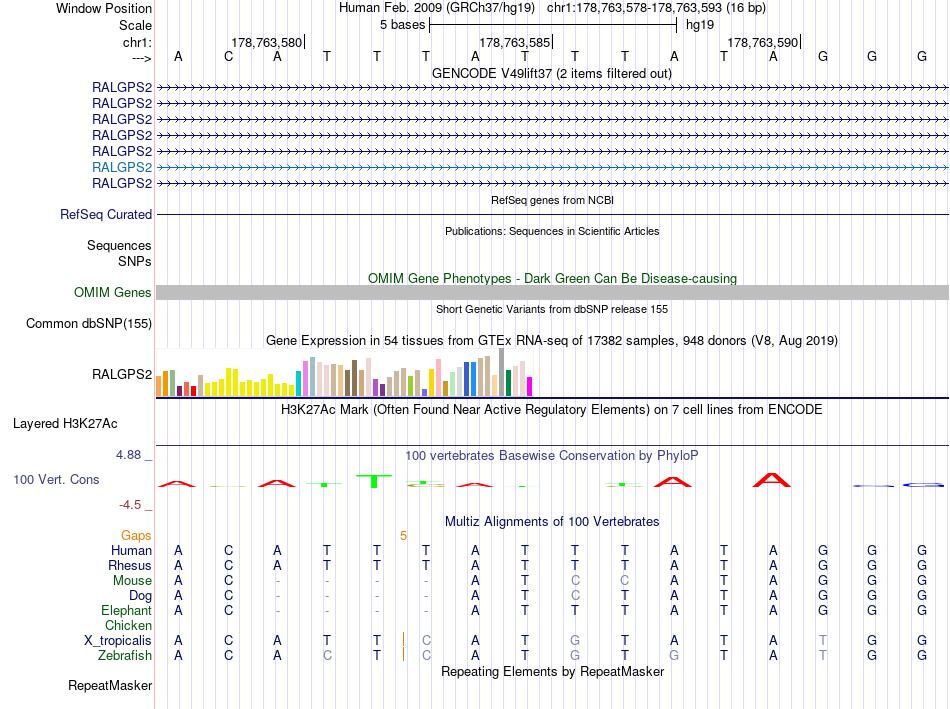Click the 100 Vert. Cons track label
Viewport: 950px width, 709px height.
[x=56, y=480]
